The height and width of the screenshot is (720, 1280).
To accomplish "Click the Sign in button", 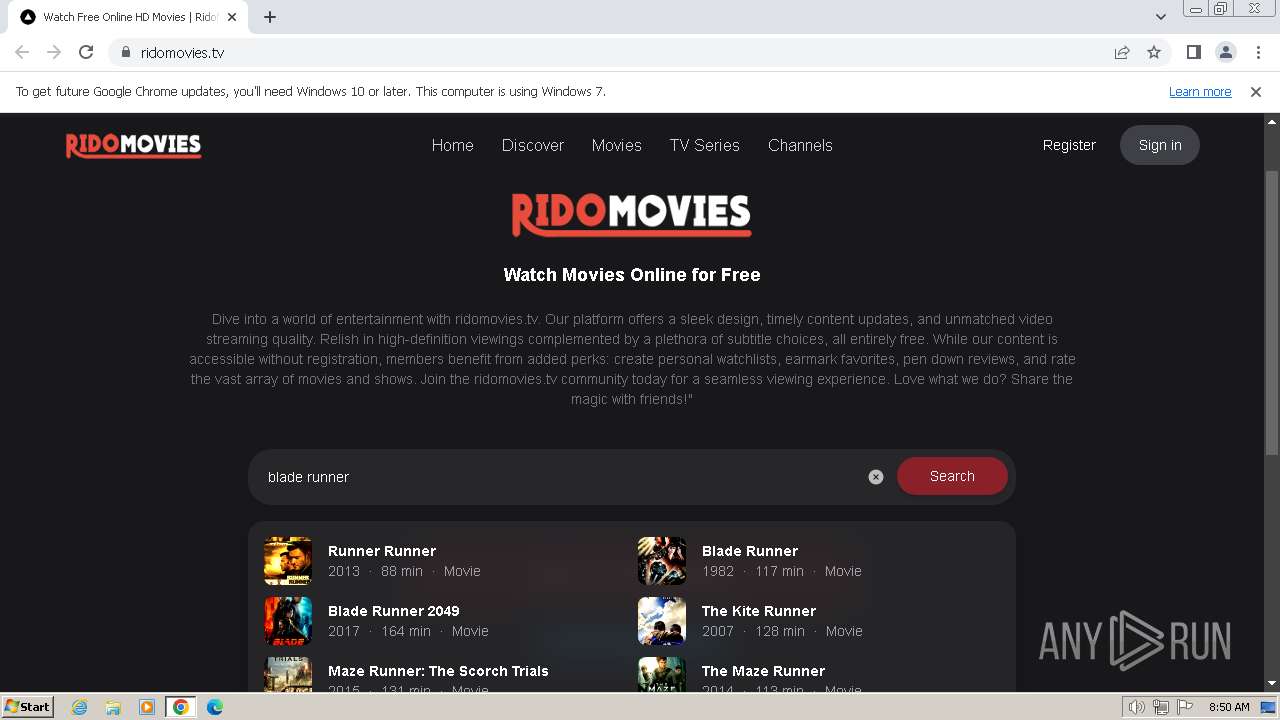I will [1160, 145].
